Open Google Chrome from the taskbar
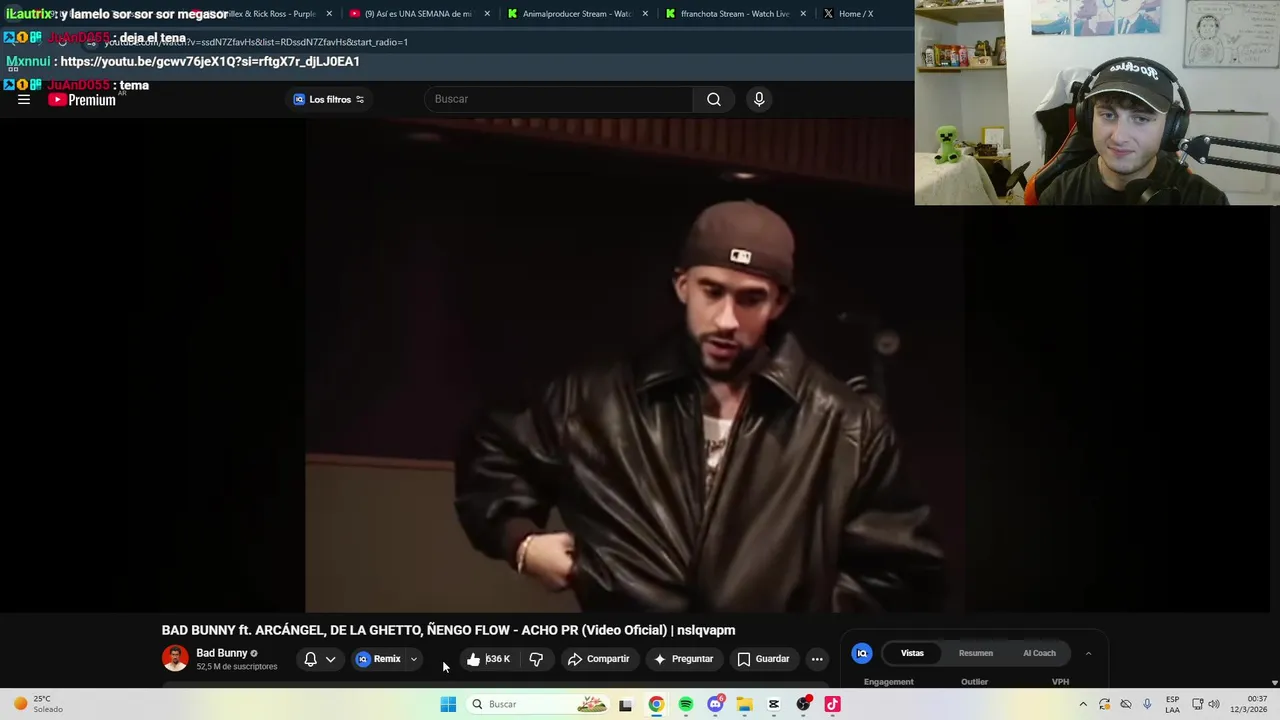The height and width of the screenshot is (720, 1280). [656, 704]
